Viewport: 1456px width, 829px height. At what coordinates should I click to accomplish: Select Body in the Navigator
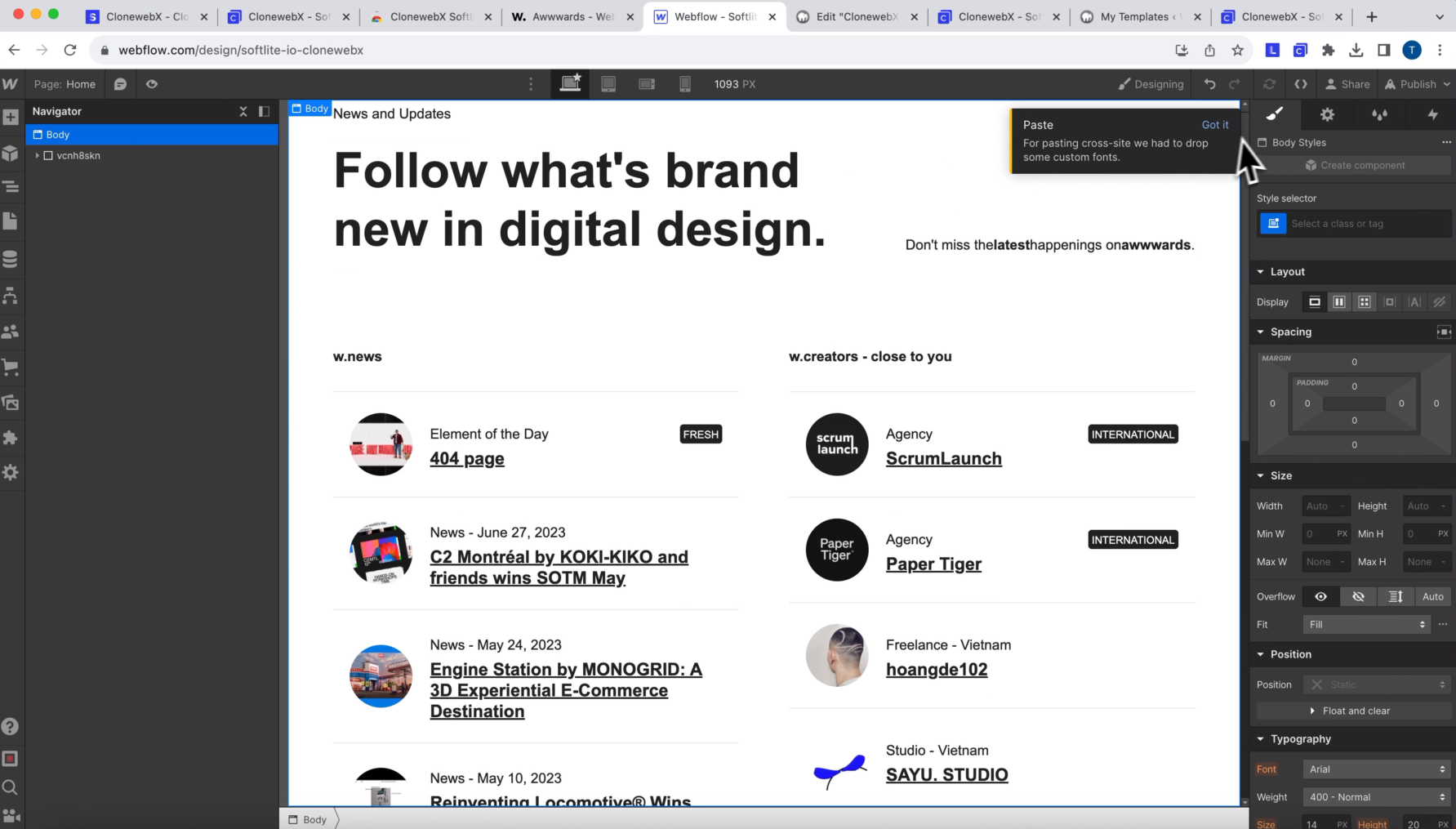pyautogui.click(x=152, y=135)
